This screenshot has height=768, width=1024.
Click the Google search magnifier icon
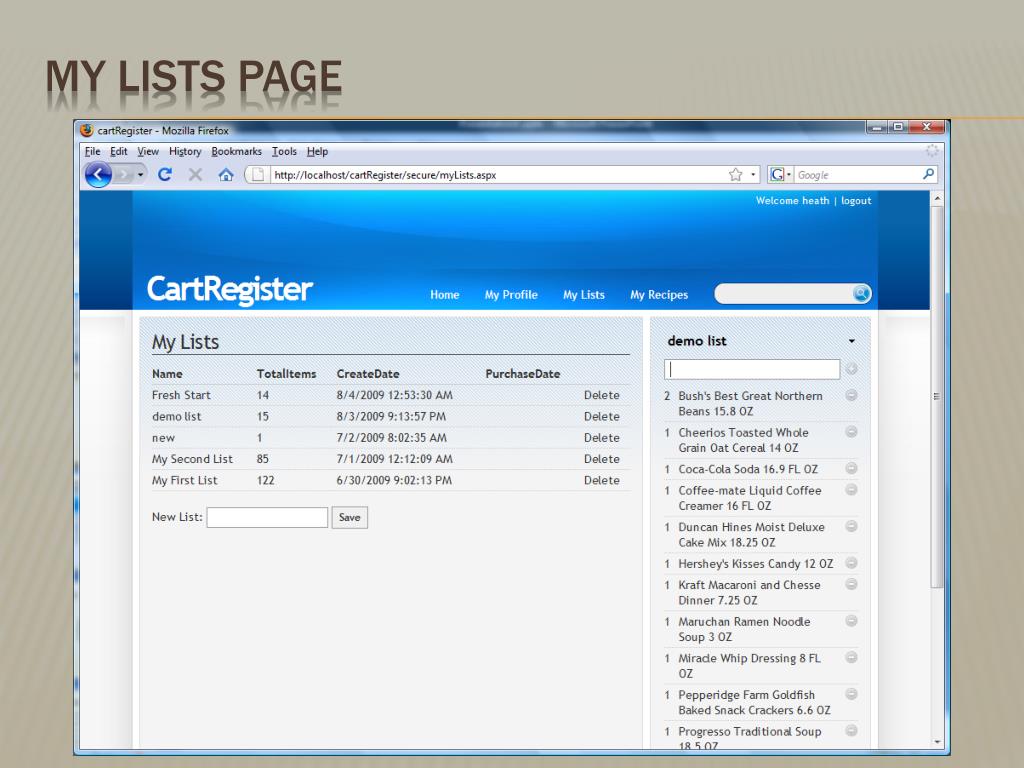pyautogui.click(x=928, y=174)
